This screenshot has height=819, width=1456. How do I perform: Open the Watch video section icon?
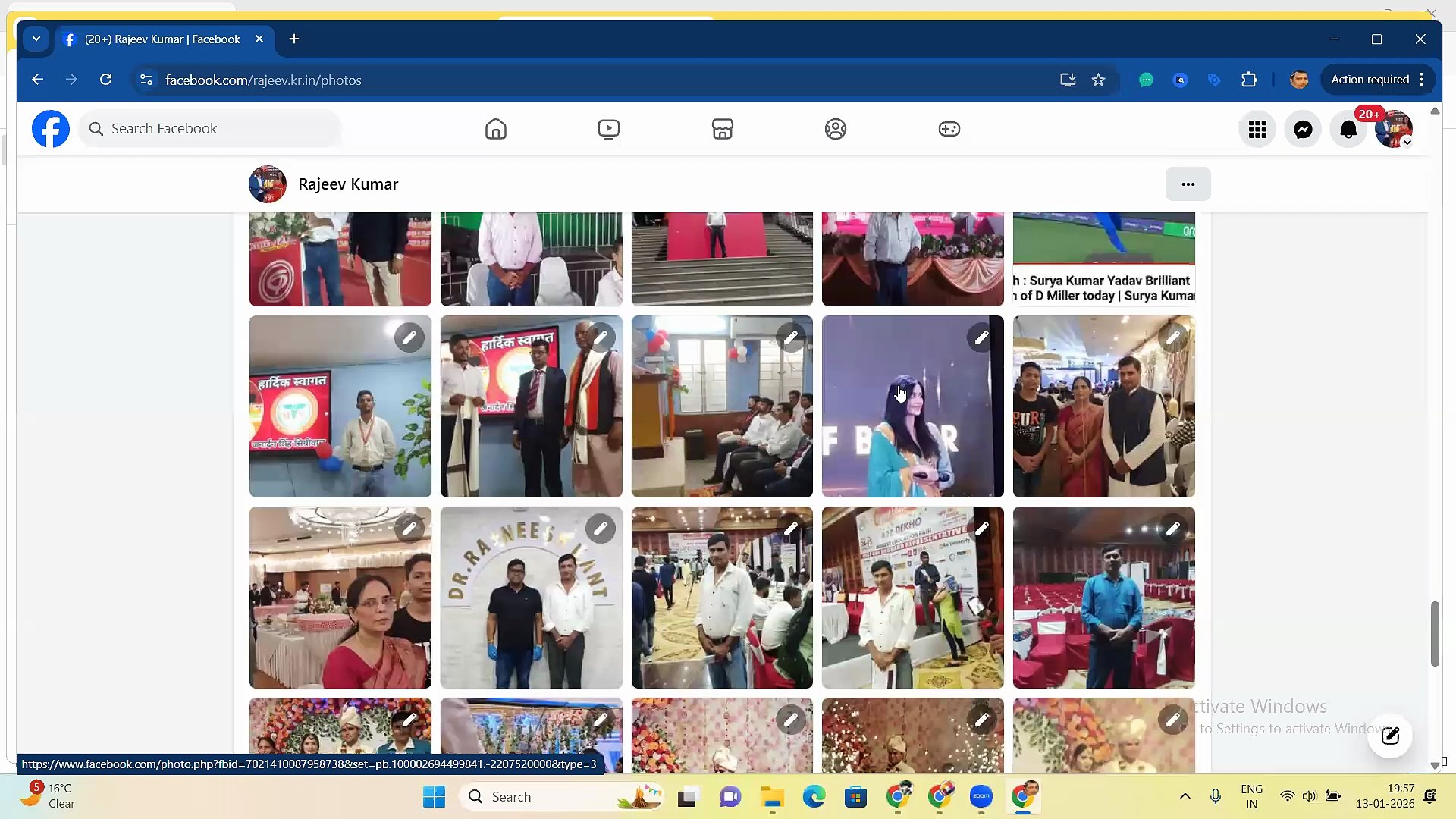pos(608,129)
